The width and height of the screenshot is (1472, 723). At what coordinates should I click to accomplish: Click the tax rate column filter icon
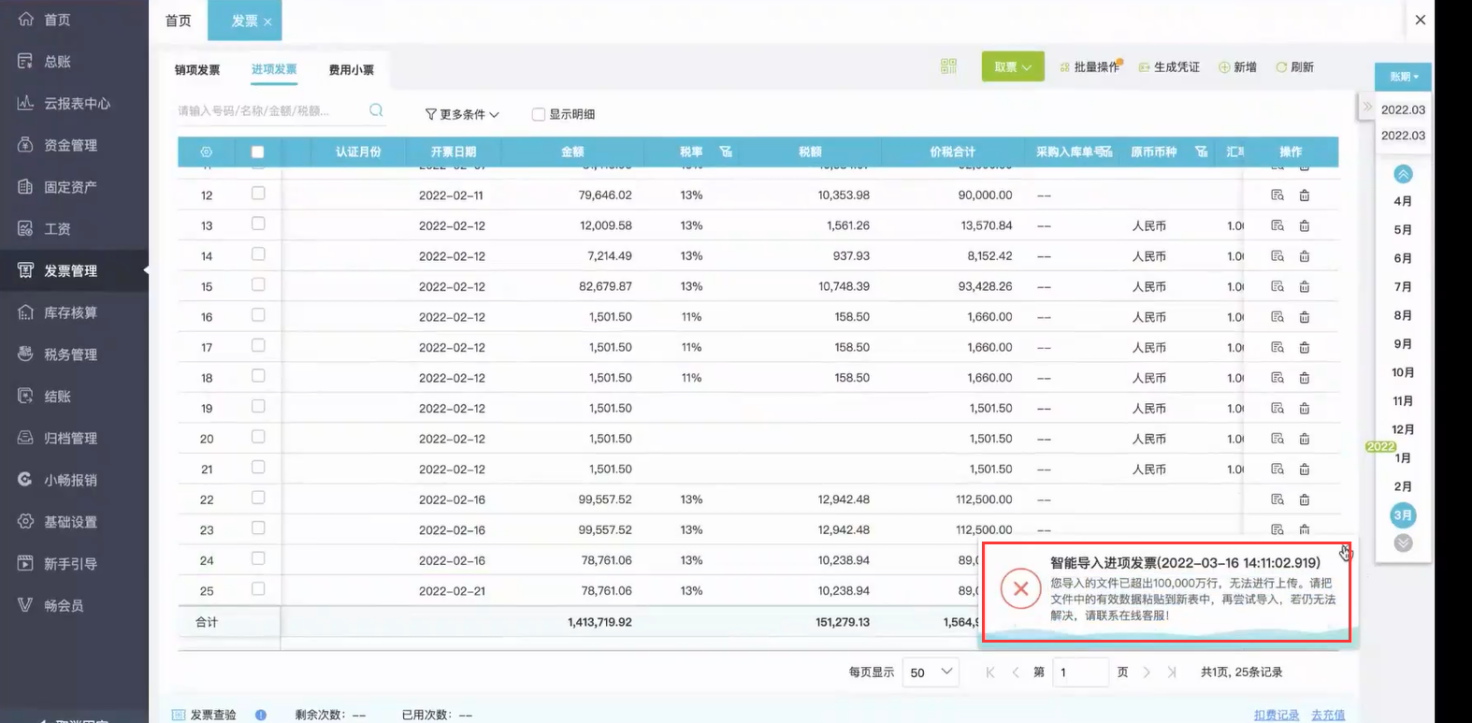726,152
